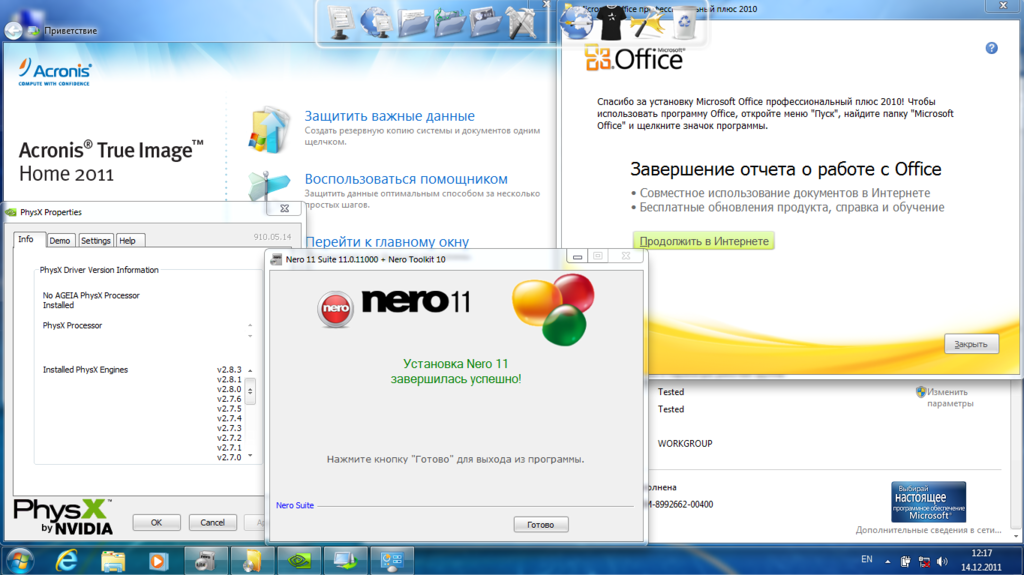Select engine version v2.7.6
Screen dimensions: 1024x575
(229, 399)
